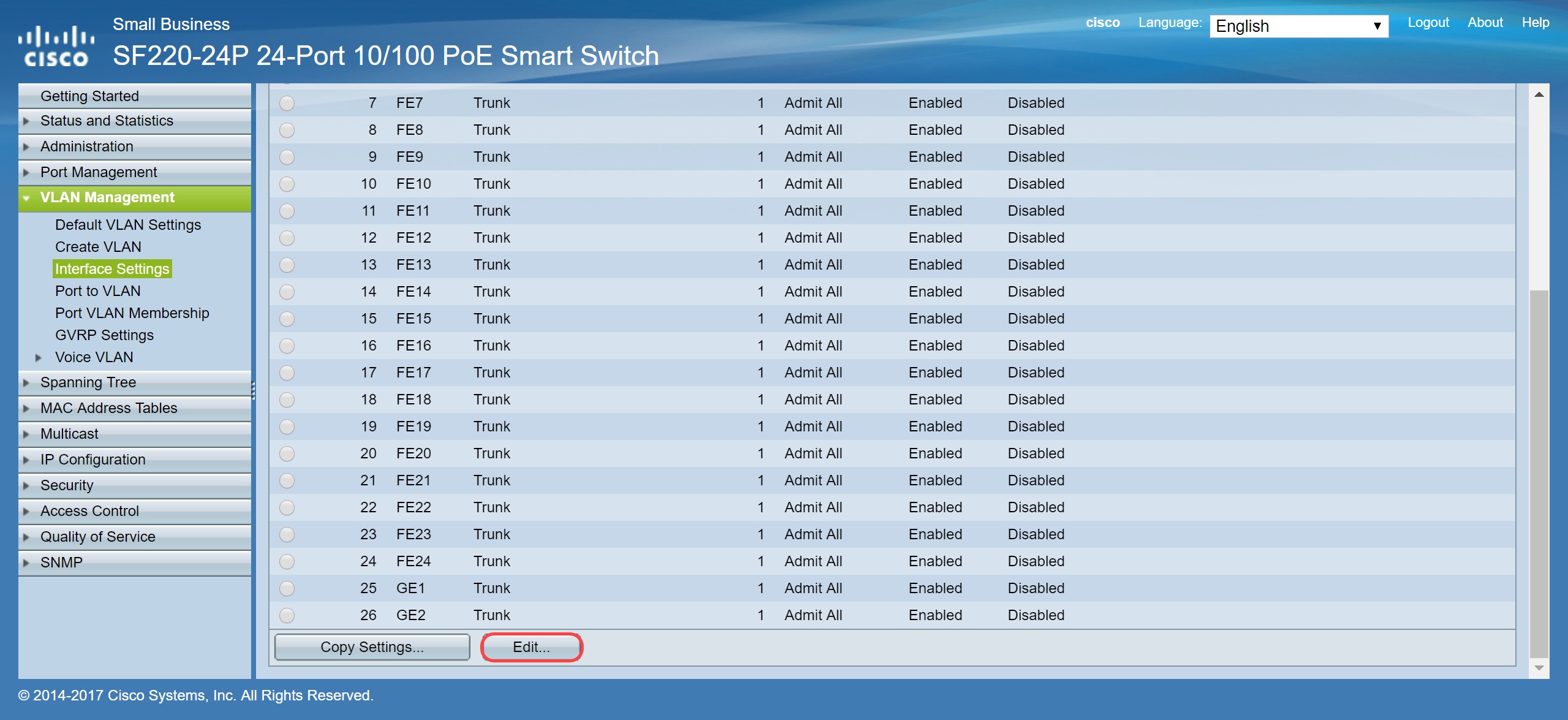Screen dimensions: 1568x720
Task: Select the FE10 port radio button
Action: (x=287, y=184)
